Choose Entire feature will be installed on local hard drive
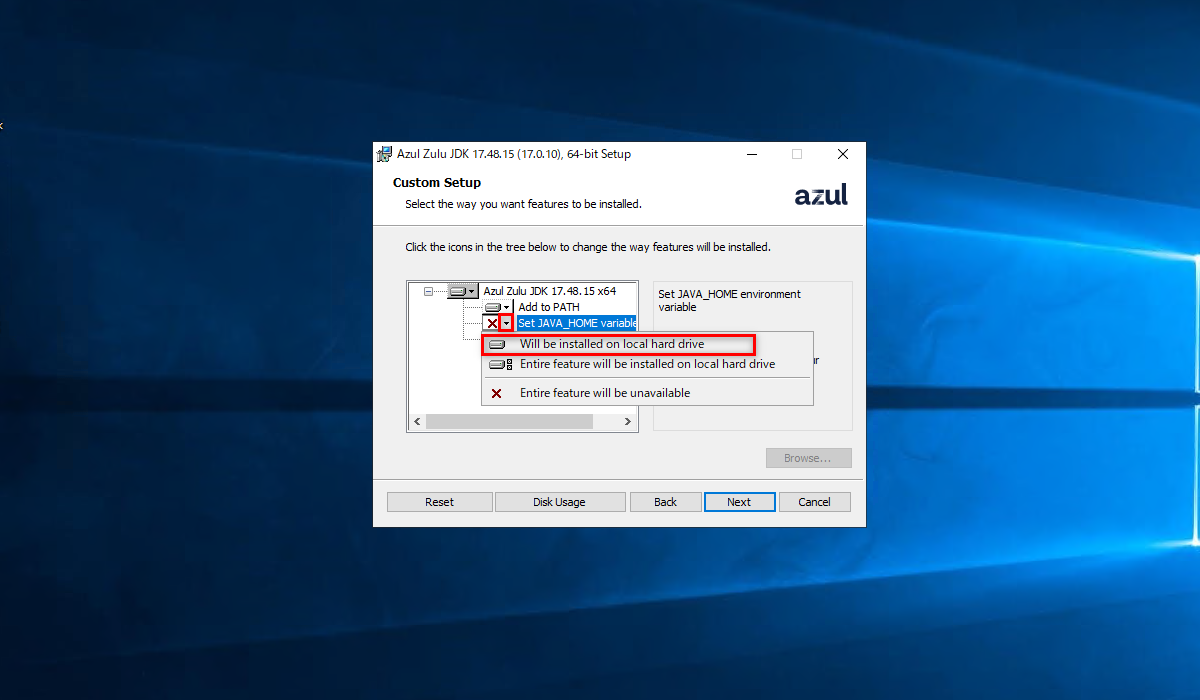 click(x=647, y=364)
